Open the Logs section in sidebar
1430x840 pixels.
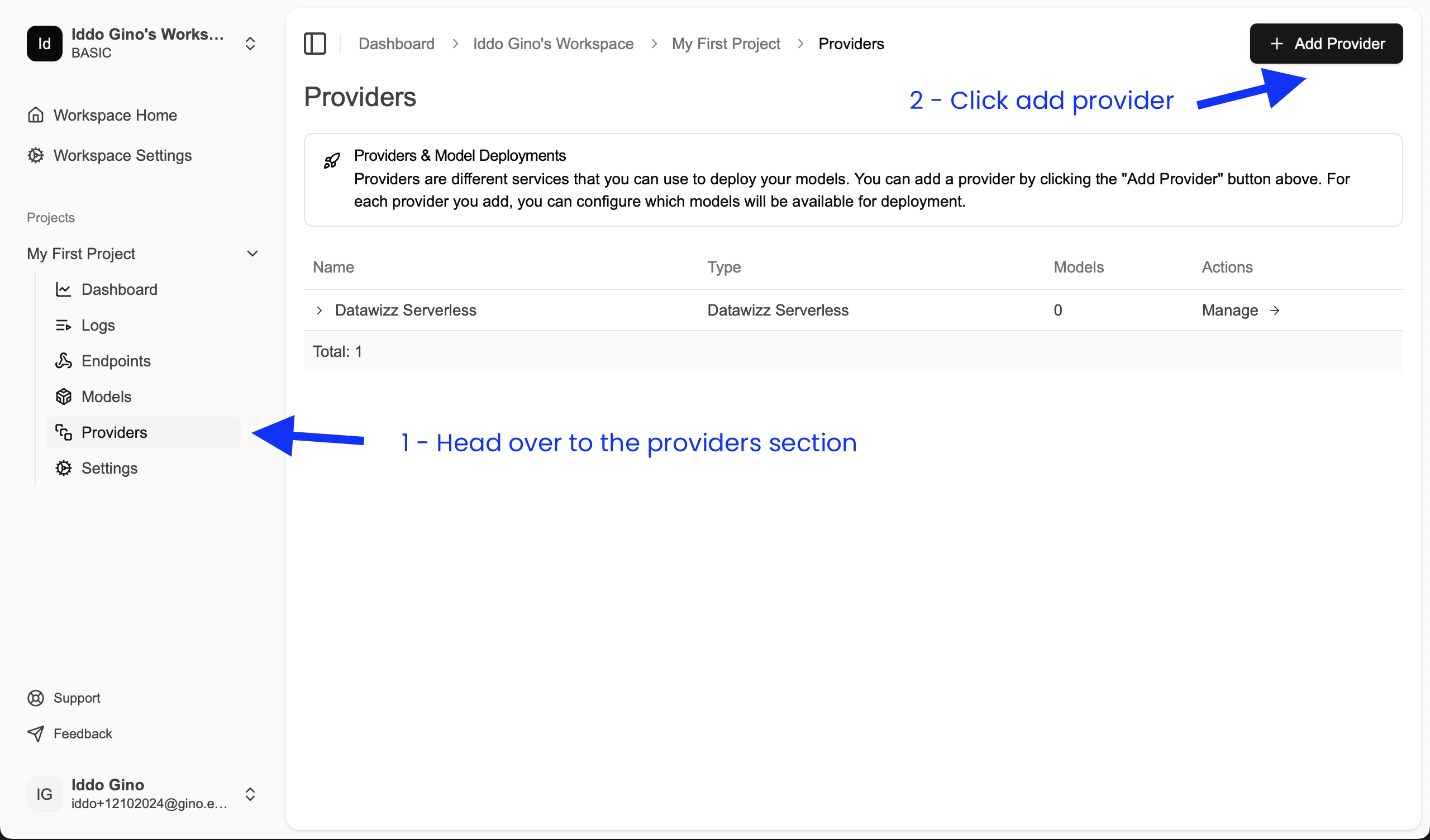pyautogui.click(x=98, y=325)
